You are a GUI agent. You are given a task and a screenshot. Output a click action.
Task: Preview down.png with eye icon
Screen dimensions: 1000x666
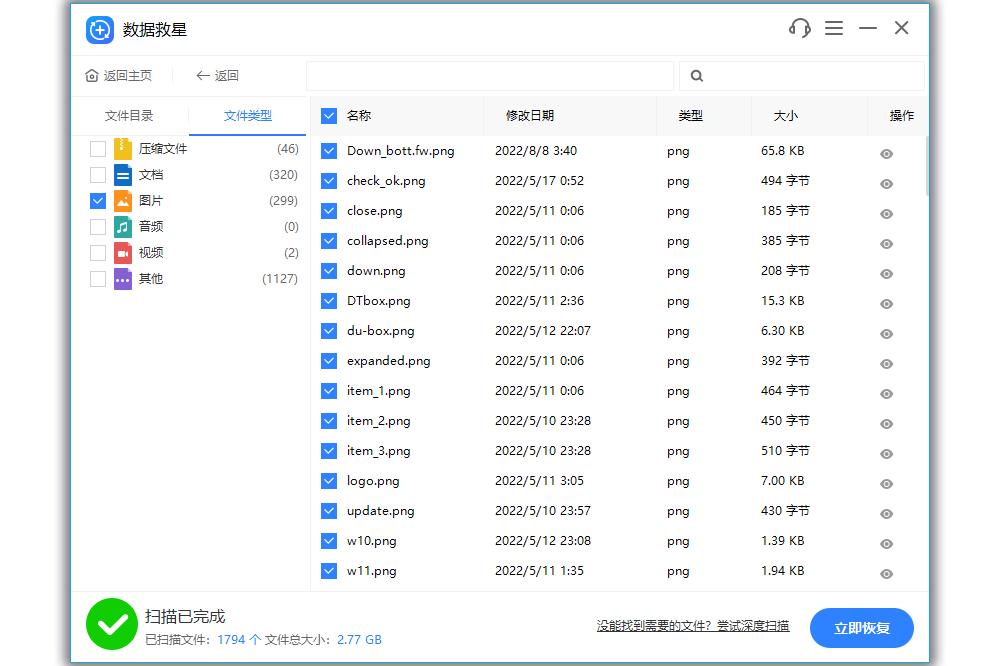pyautogui.click(x=886, y=274)
